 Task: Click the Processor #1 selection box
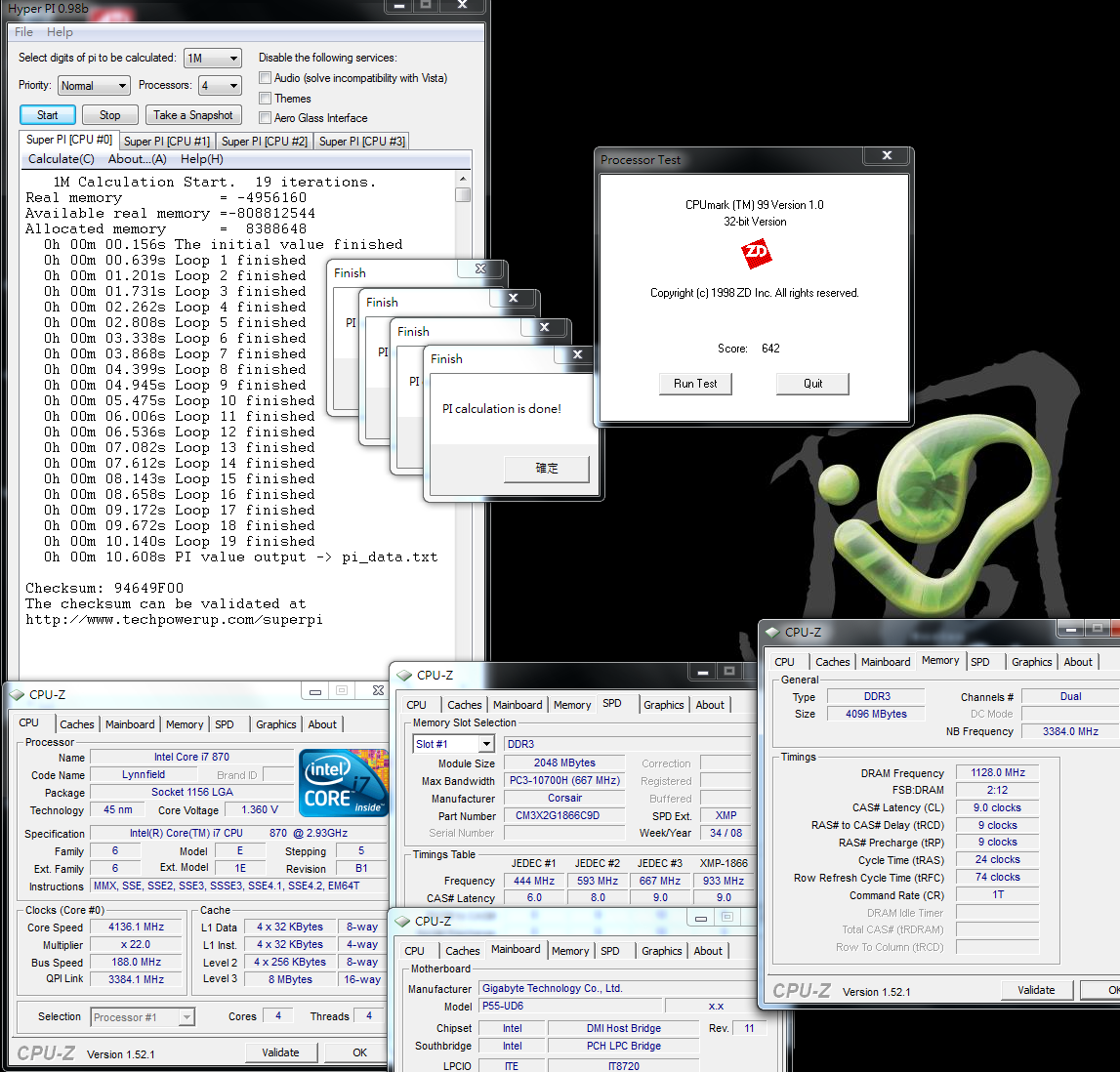pyautogui.click(x=143, y=1017)
